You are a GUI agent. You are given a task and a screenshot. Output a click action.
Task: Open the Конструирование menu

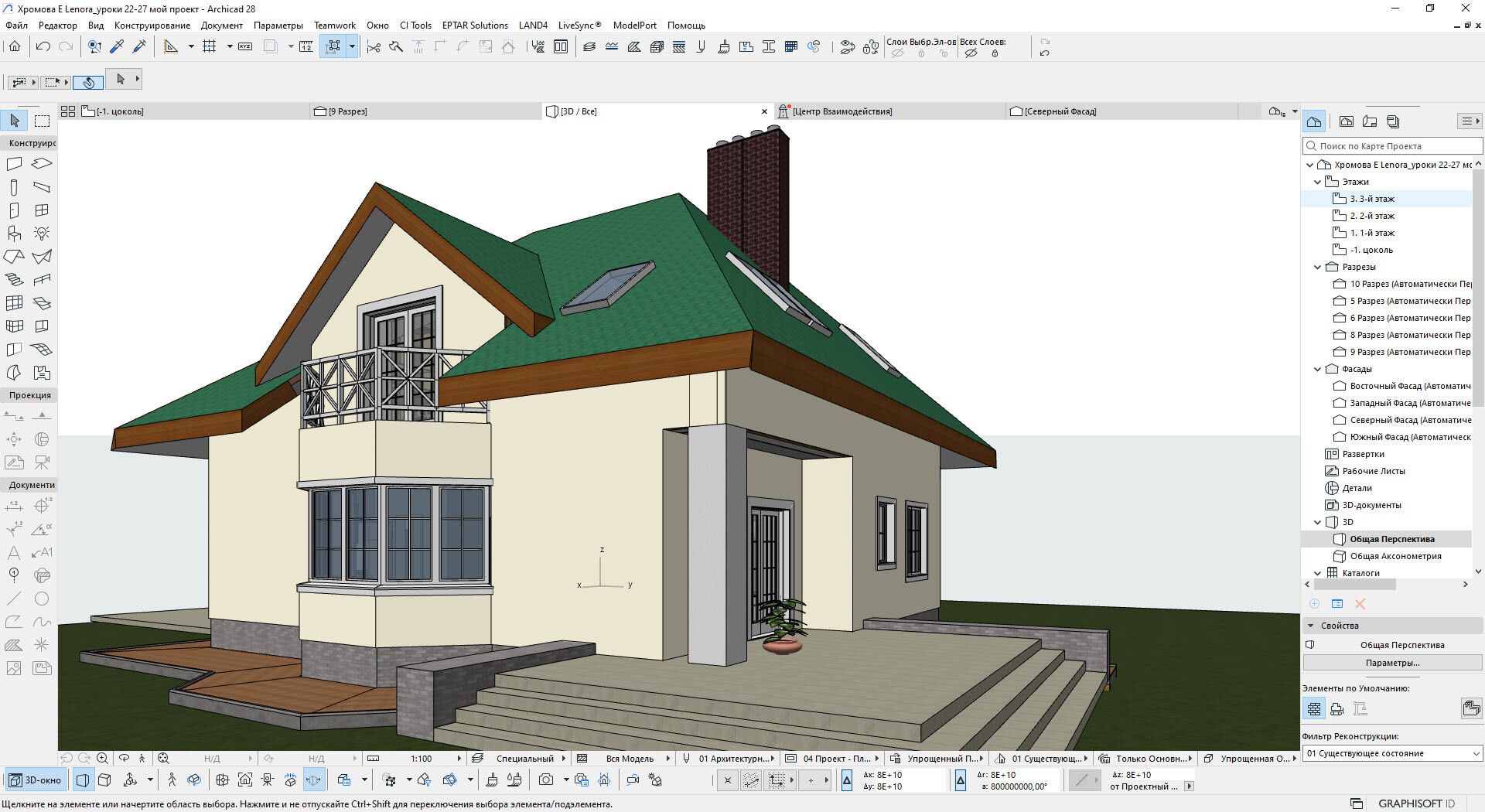152,26
